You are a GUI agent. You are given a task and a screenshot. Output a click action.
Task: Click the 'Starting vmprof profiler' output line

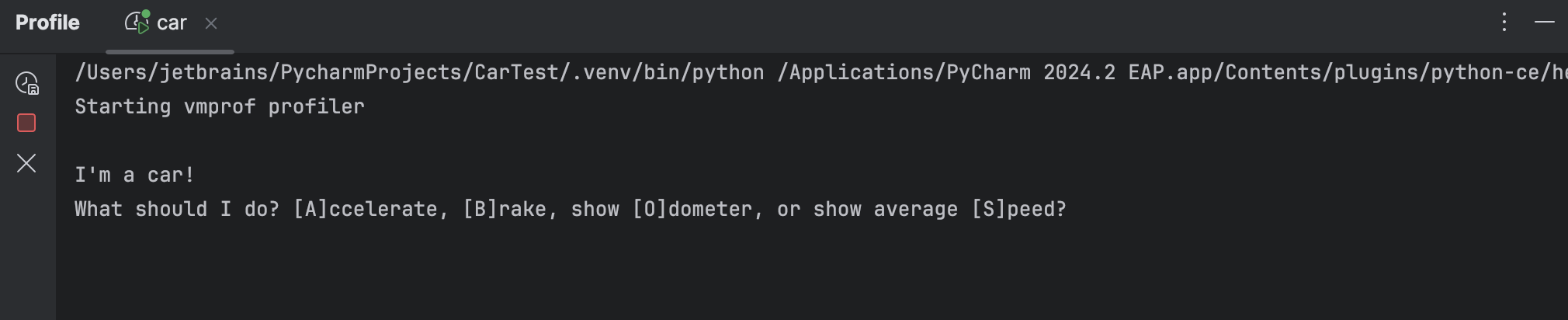[220, 106]
